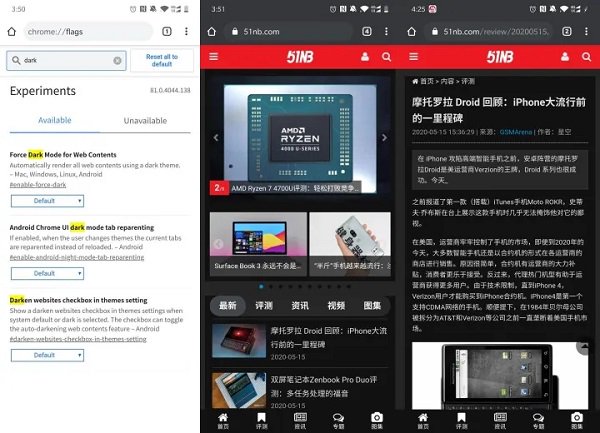Open hamburger menu on article page
The width and height of the screenshot is (600, 433).
414,57
